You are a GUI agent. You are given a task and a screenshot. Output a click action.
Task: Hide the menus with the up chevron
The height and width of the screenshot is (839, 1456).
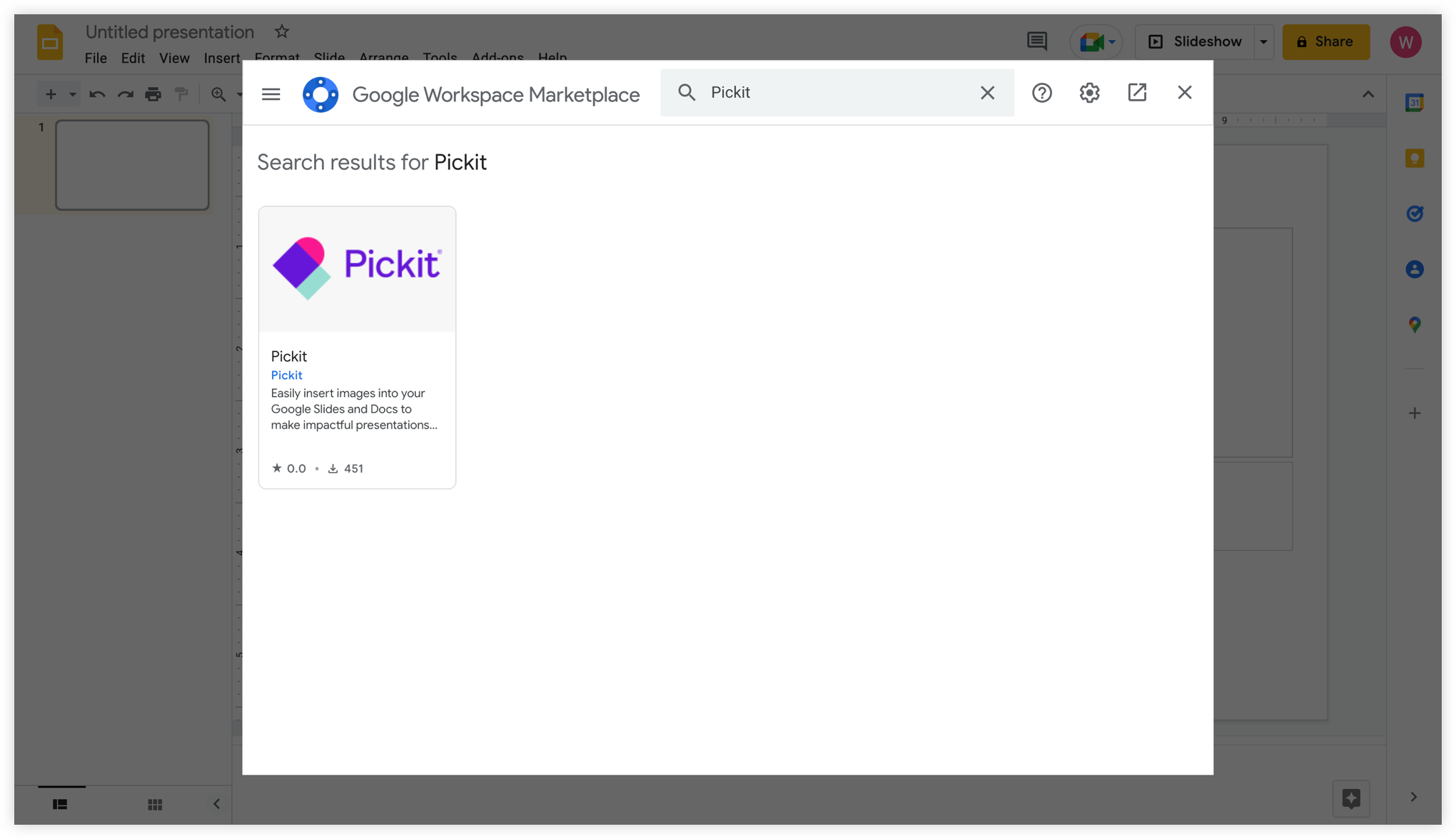click(x=1367, y=94)
